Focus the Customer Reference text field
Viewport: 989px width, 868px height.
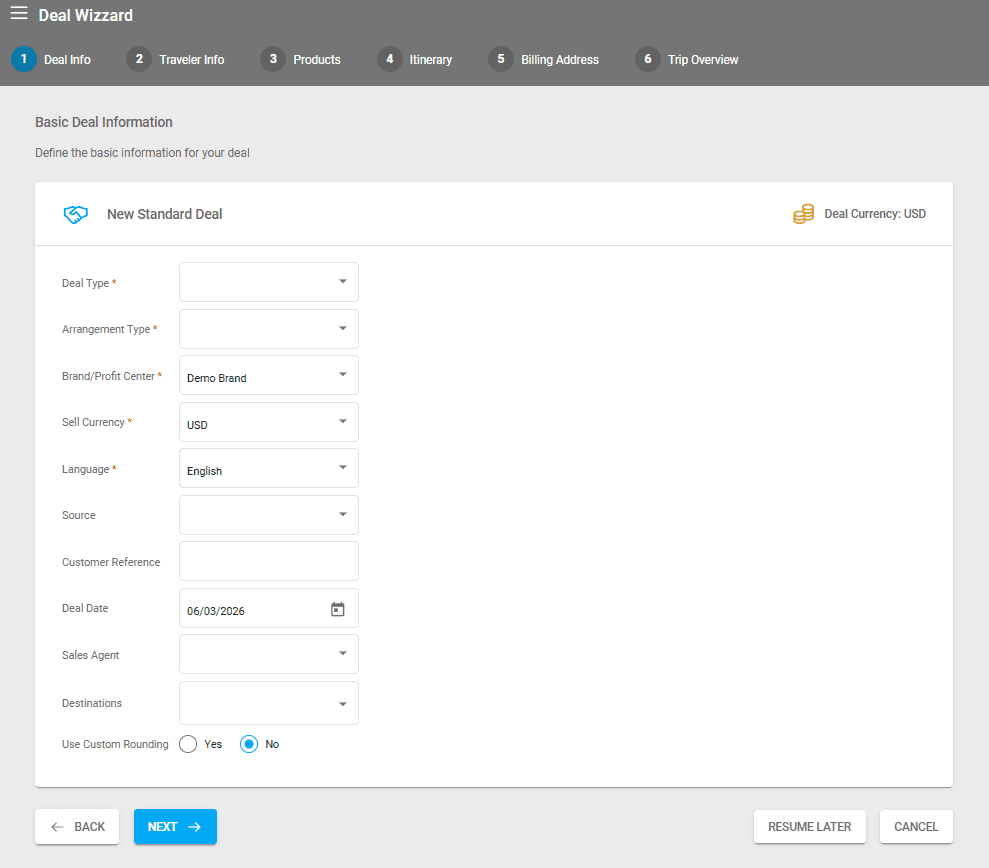point(268,562)
